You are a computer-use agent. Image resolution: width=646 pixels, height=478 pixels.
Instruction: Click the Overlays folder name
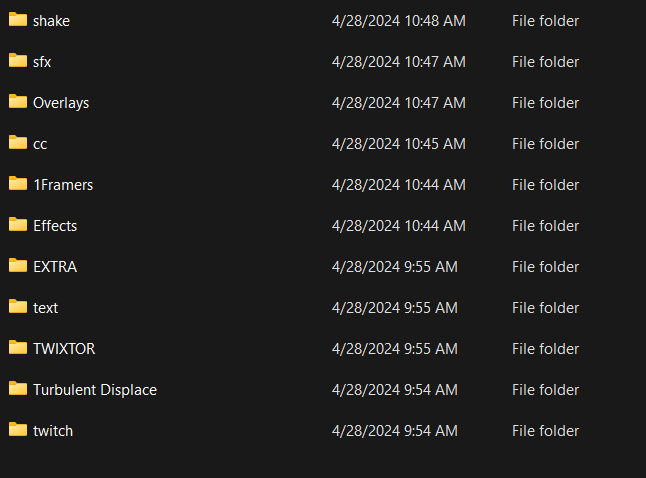61,103
